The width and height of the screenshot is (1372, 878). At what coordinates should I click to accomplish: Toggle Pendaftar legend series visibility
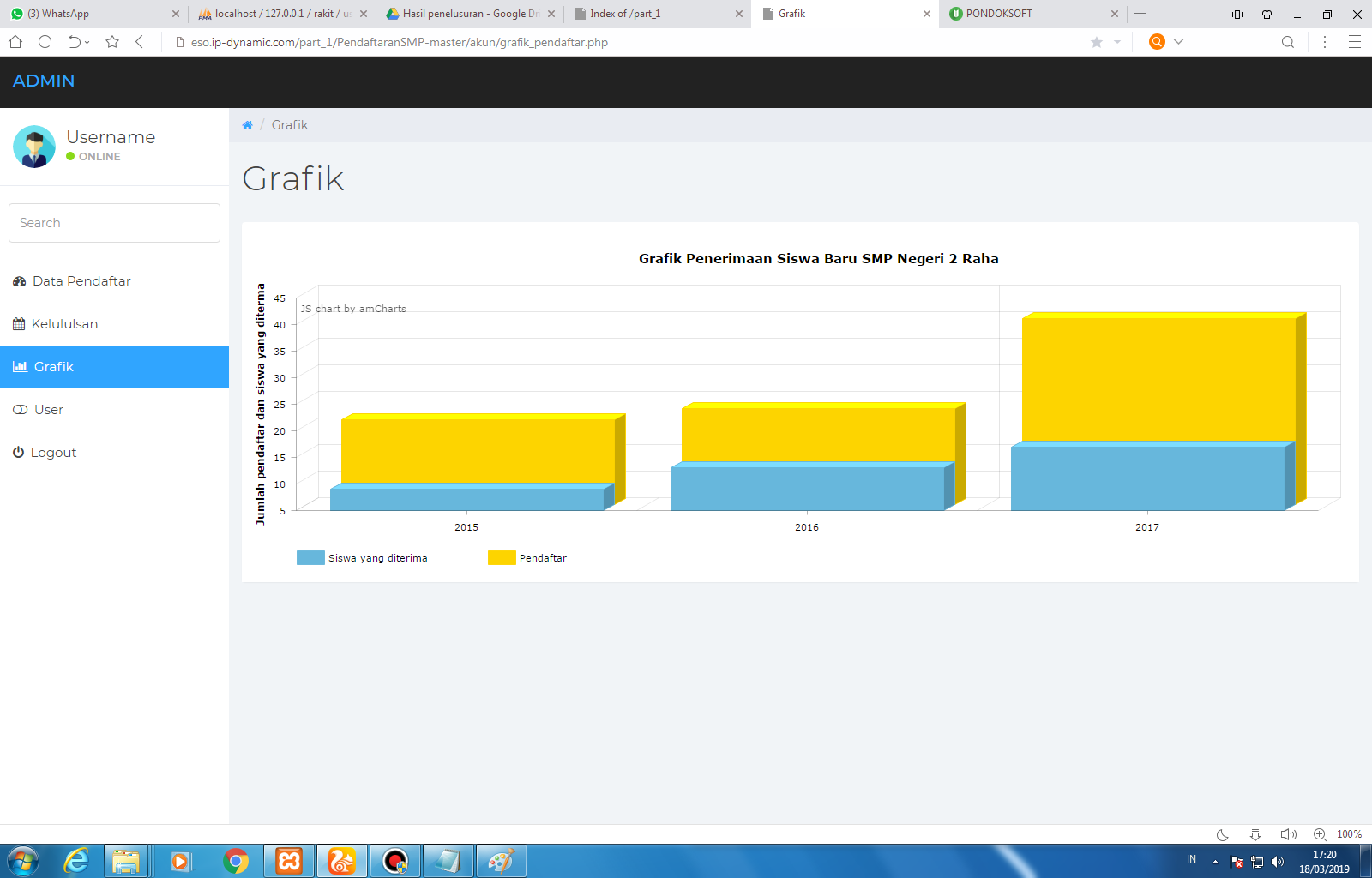[x=502, y=558]
